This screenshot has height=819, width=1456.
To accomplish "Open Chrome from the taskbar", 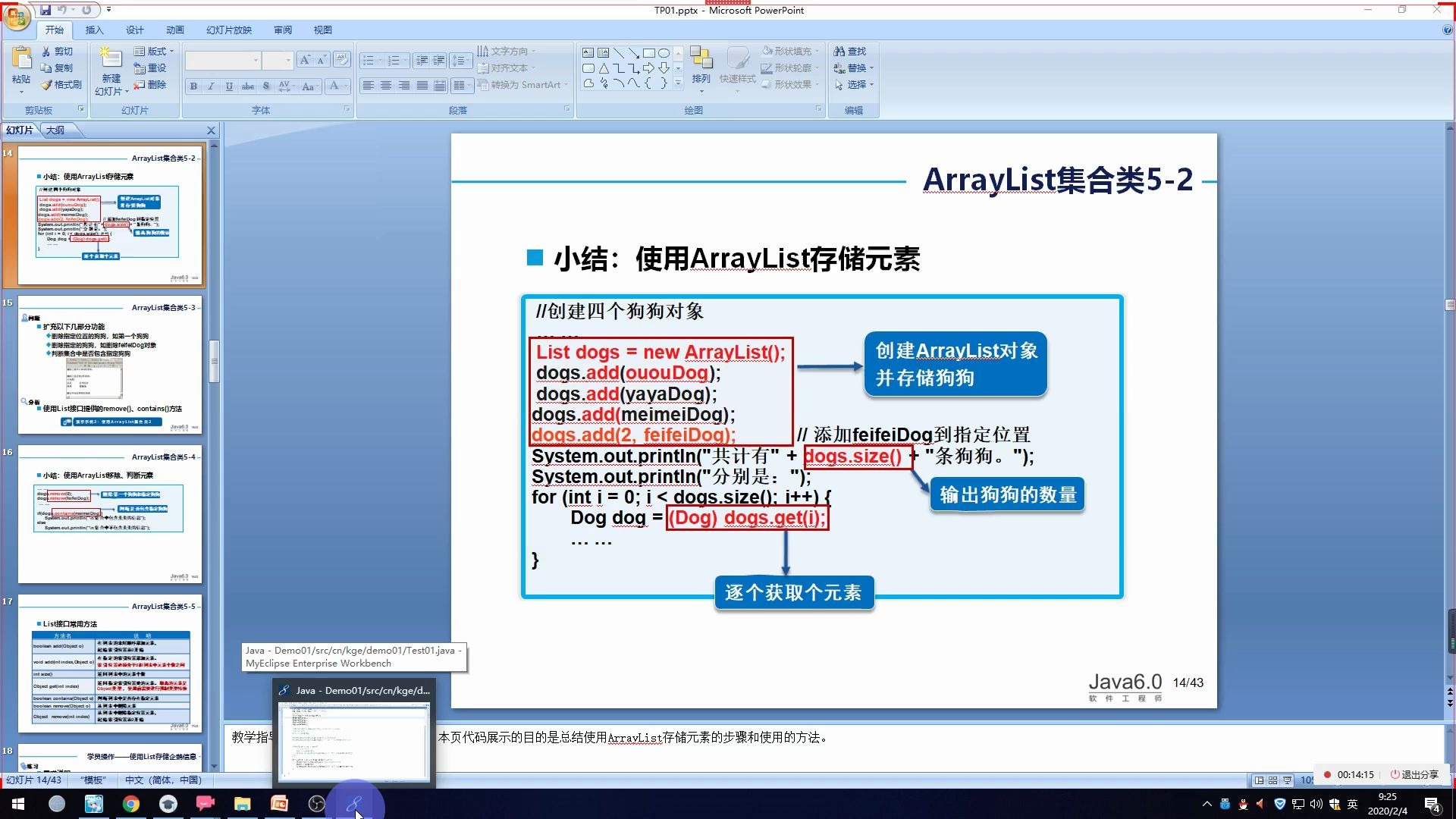I will (131, 804).
